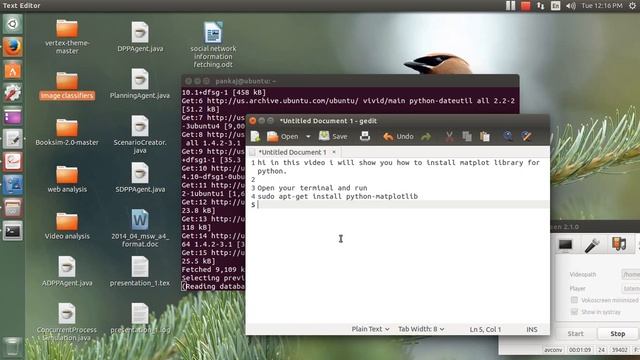Open network indicator menu
640x360 pixels.
(x=540, y=6)
